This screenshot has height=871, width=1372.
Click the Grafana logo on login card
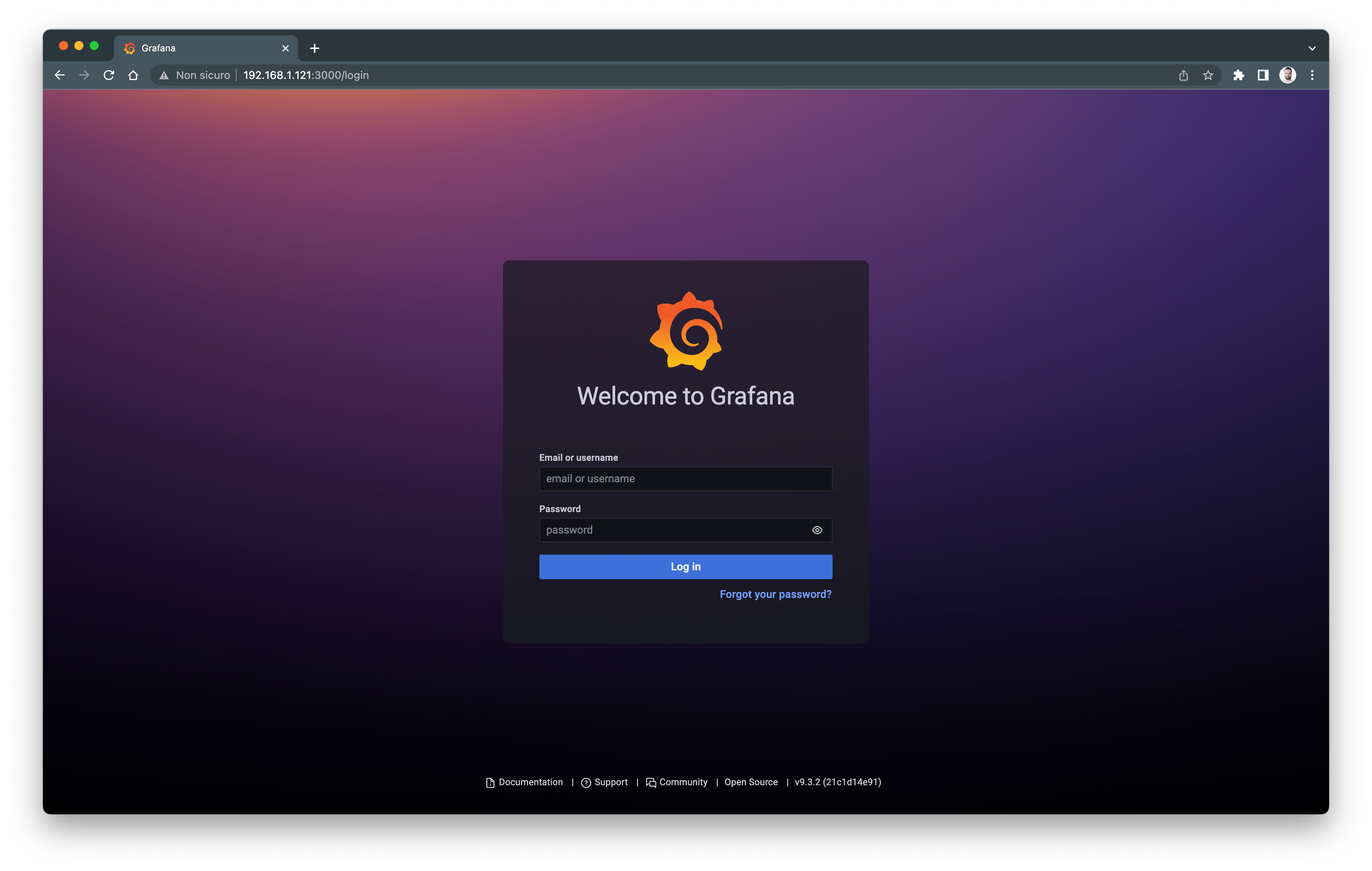[686, 331]
